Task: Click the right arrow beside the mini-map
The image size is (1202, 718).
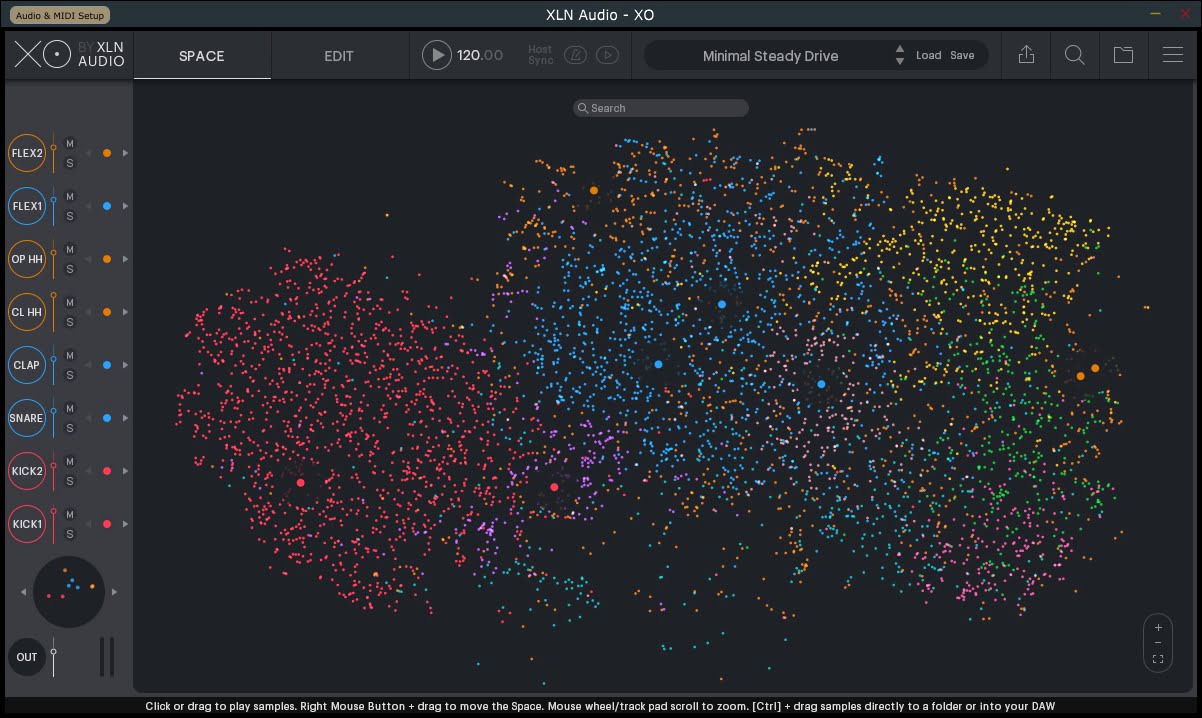Action: [114, 592]
